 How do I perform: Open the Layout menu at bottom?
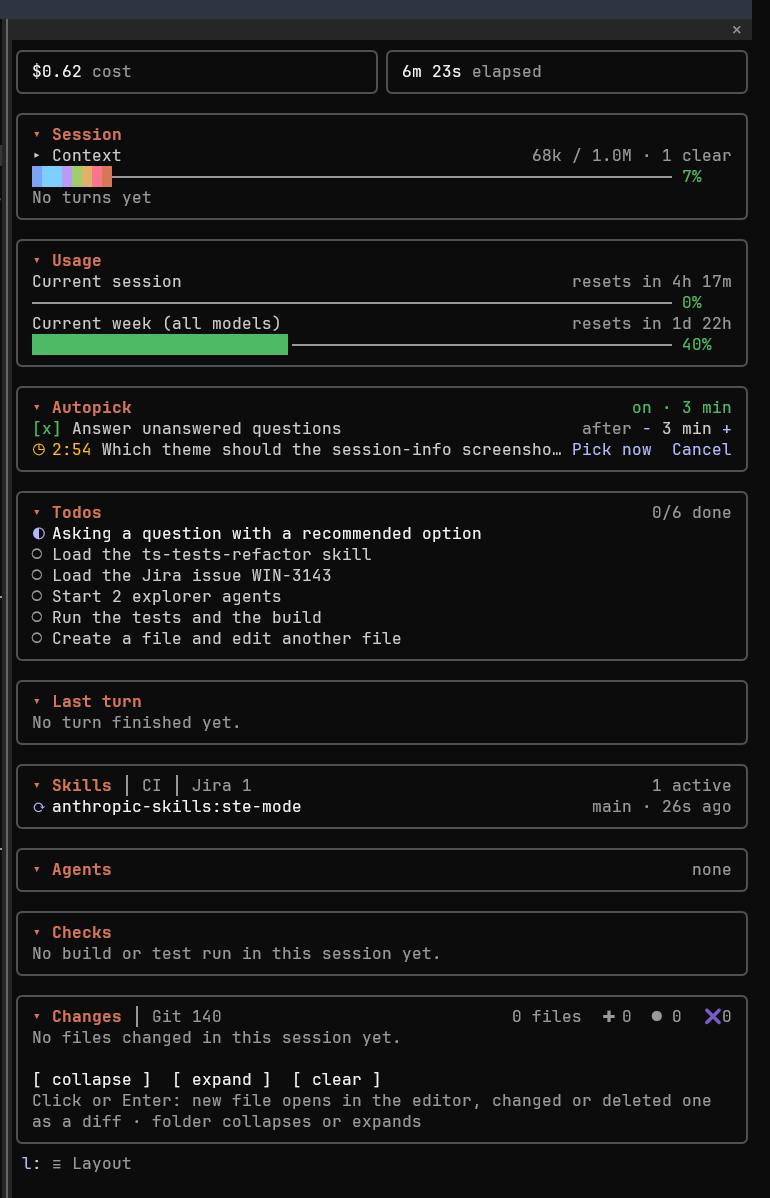[x=92, y=1164]
